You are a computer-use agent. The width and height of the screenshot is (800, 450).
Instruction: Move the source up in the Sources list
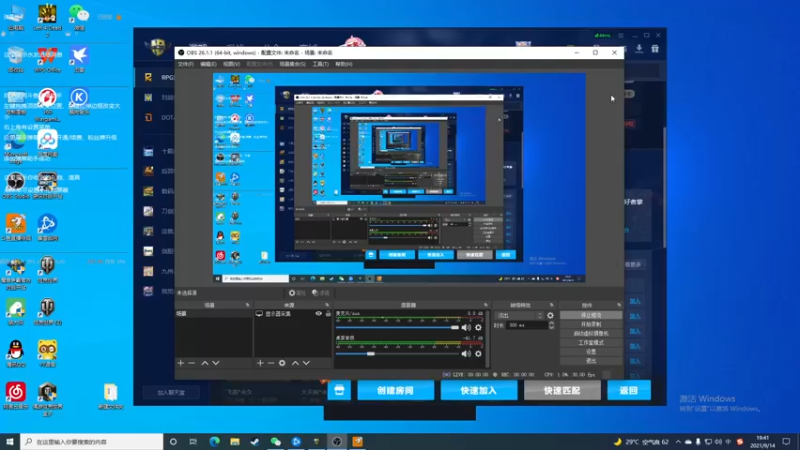pyautogui.click(x=295, y=363)
